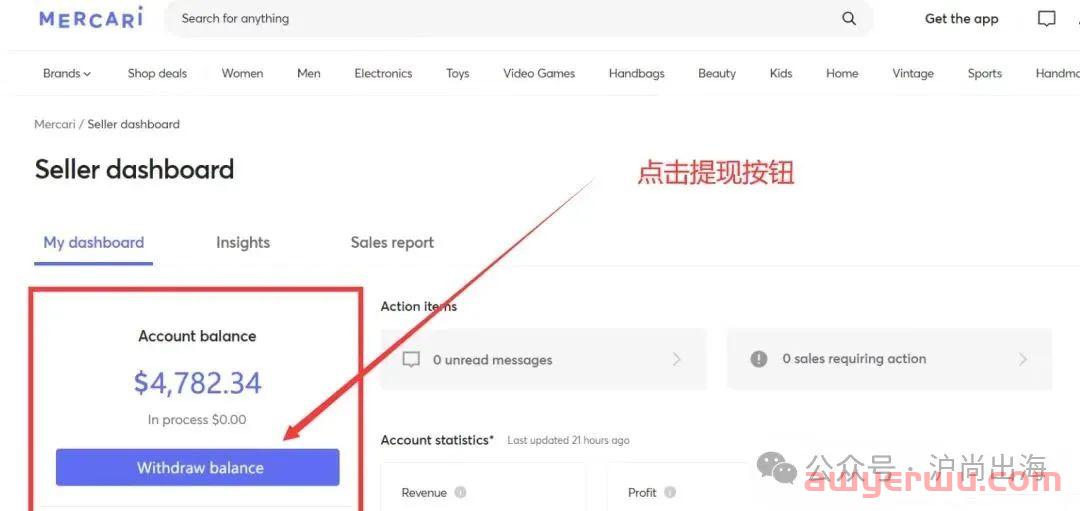This screenshot has width=1080, height=511.
Task: Open the Women category
Action: [242, 74]
